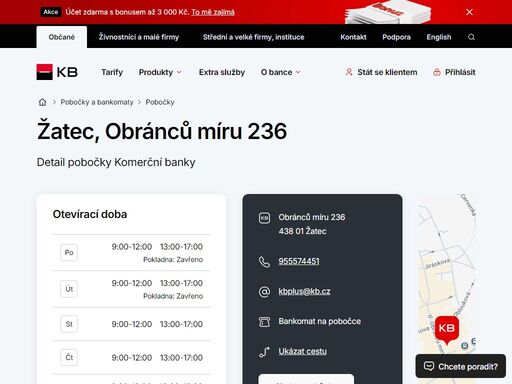Image resolution: width=512 pixels, height=384 pixels.
Task: Click the KB logo
Action: pyautogui.click(x=57, y=72)
